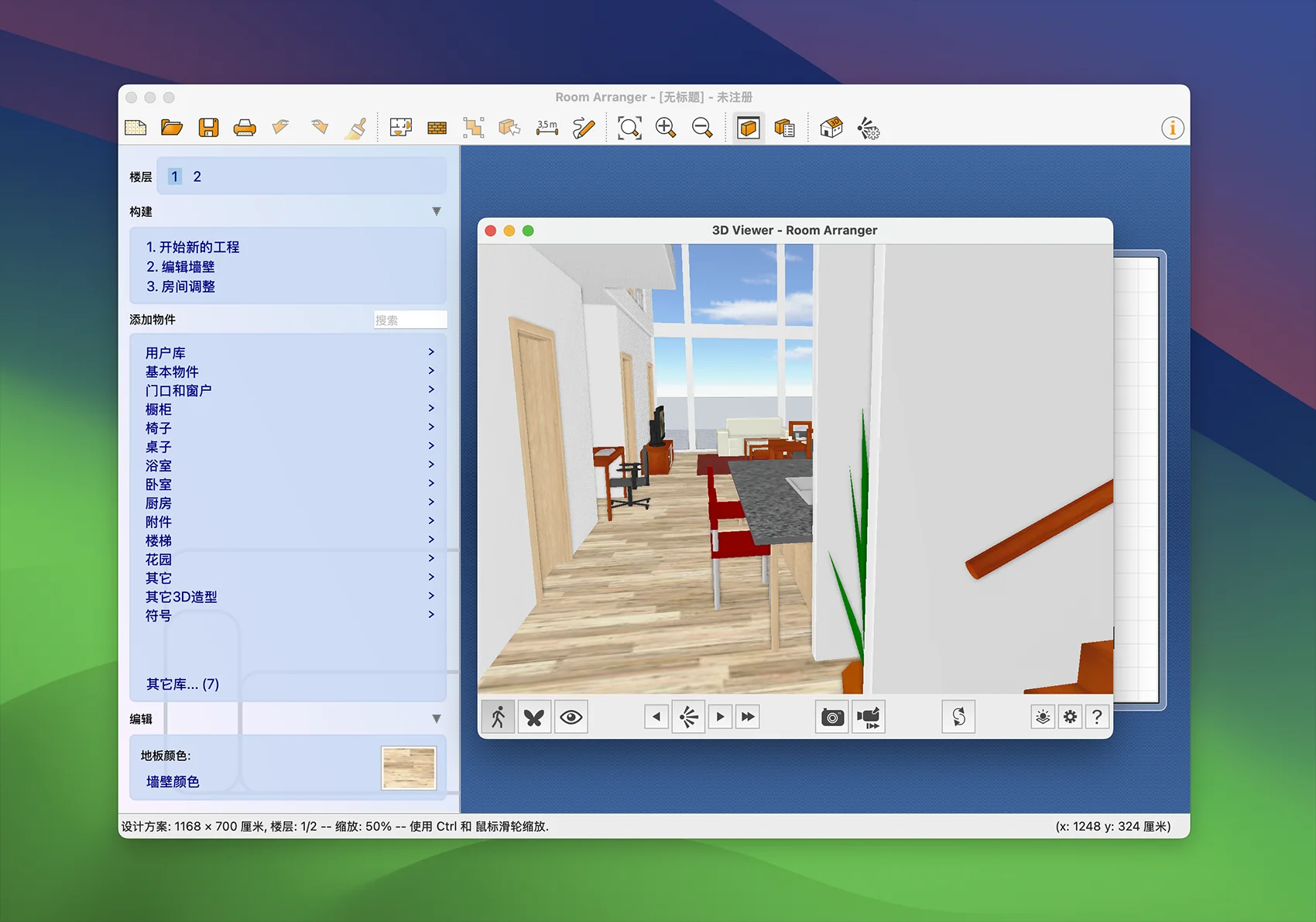
Task: Open the gear settings in 3D Viewer
Action: coord(1070,717)
